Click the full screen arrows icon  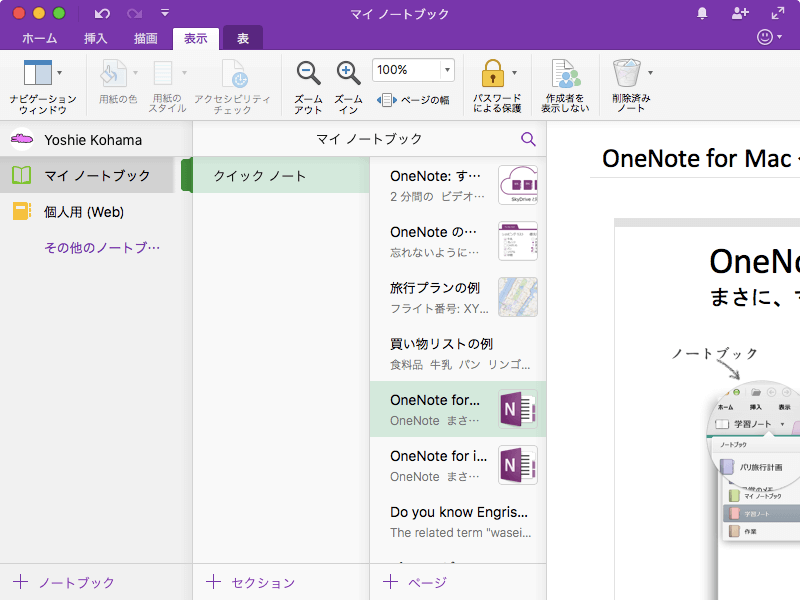[778, 13]
